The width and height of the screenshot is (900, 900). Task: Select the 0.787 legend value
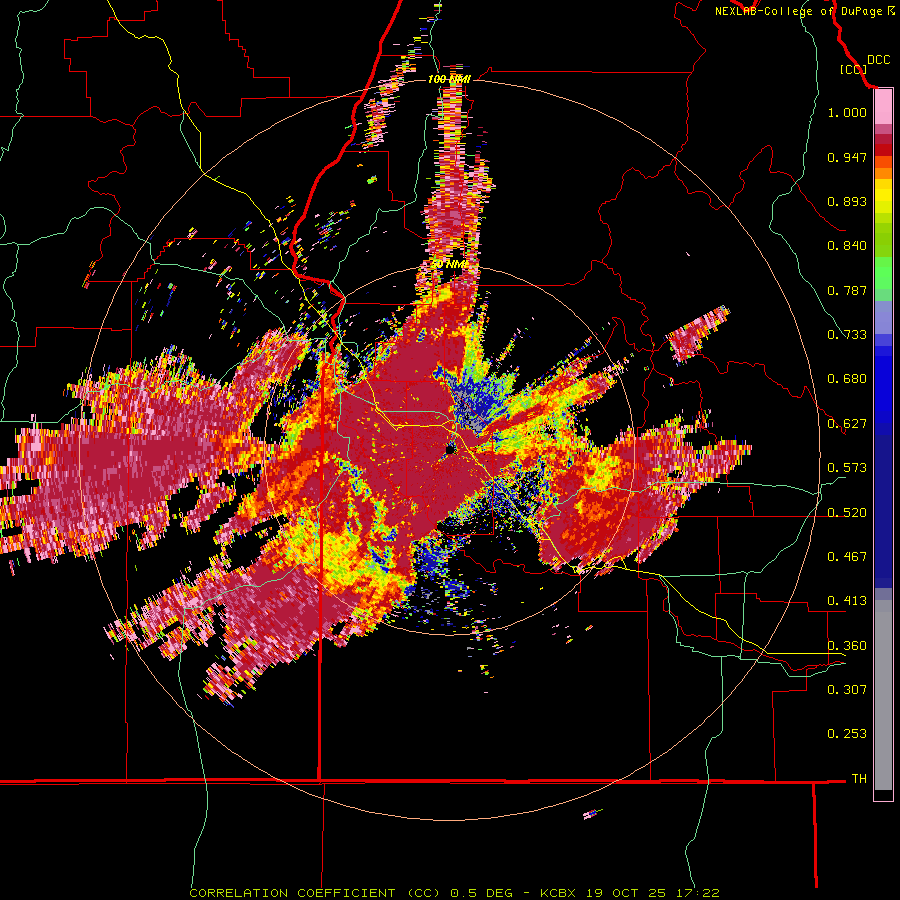(847, 290)
